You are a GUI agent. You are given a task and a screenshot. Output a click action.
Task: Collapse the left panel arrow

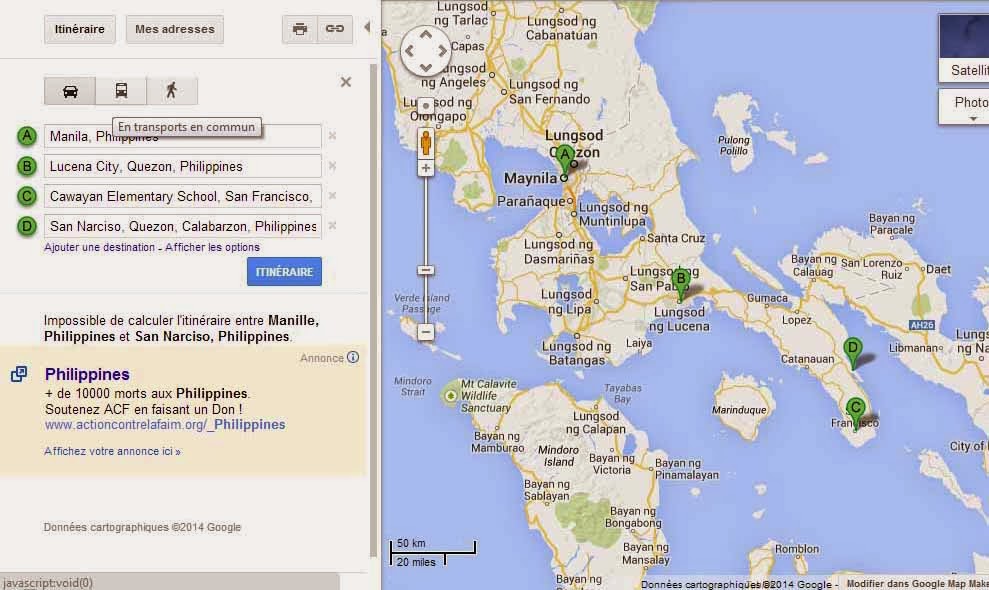(367, 27)
